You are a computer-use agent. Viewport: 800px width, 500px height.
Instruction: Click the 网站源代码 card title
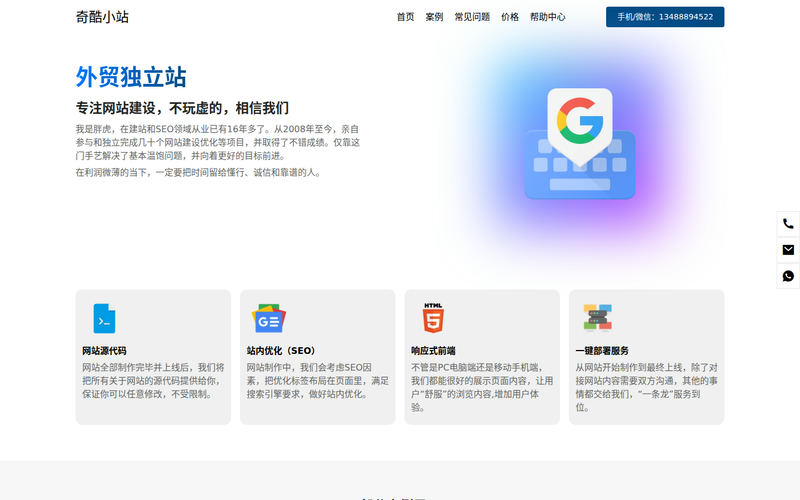coord(104,351)
